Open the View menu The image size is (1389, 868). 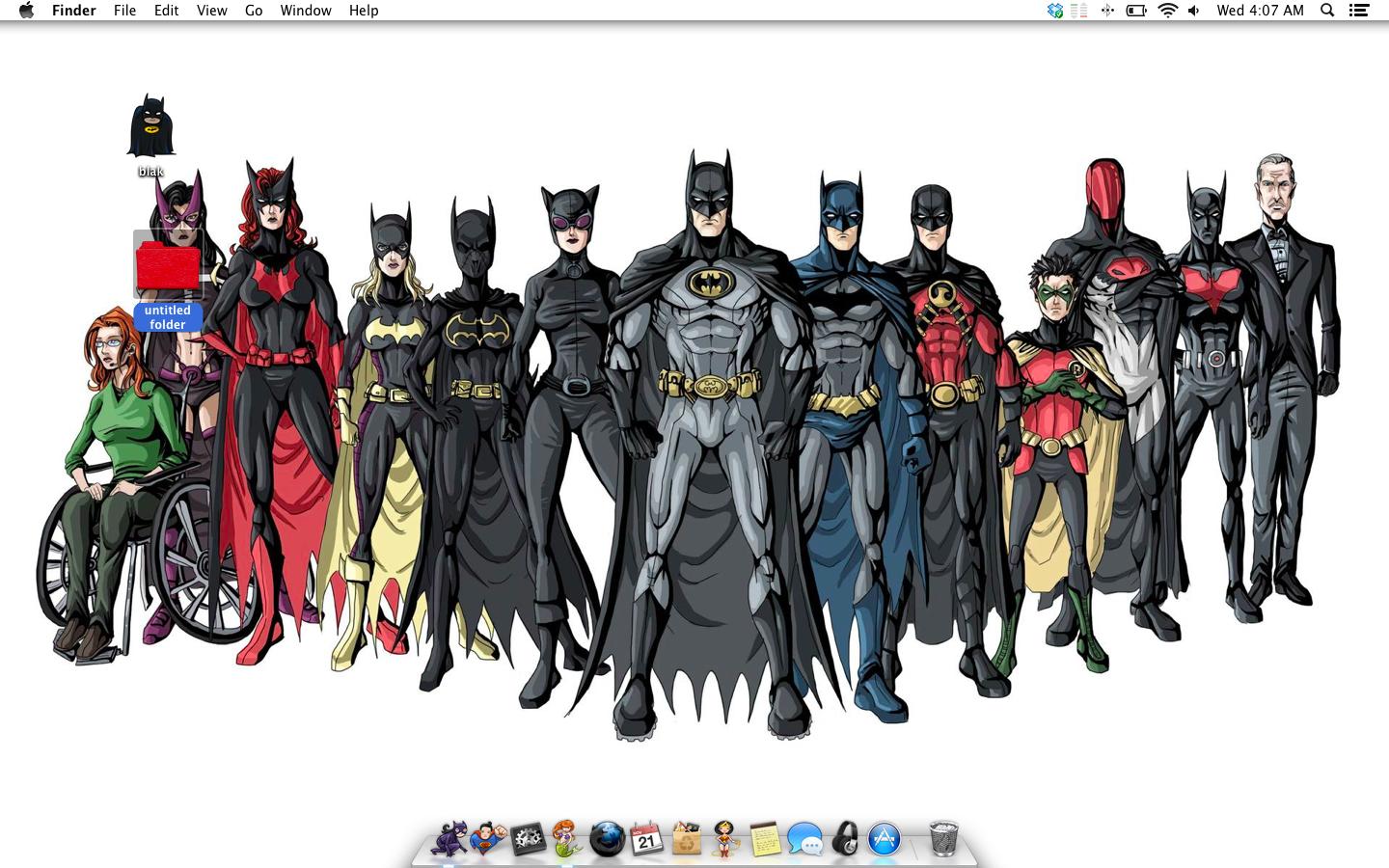(x=211, y=11)
